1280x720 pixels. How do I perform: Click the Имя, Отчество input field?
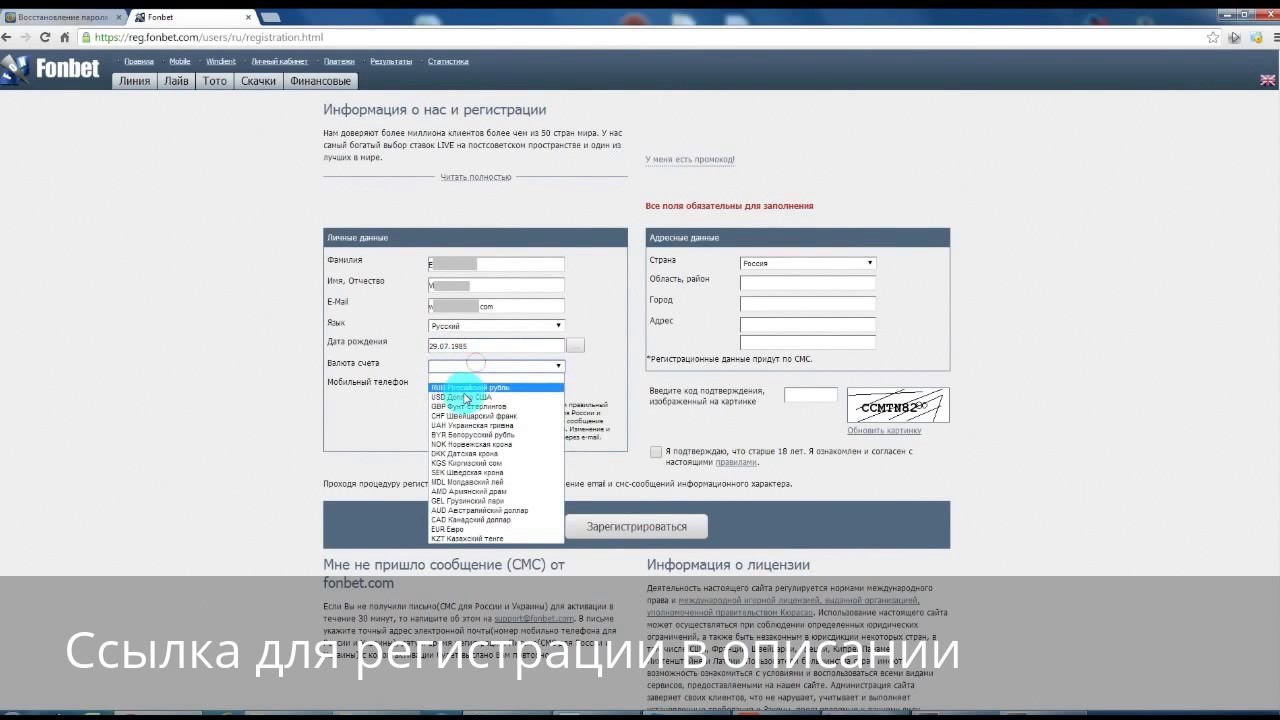[x=496, y=285]
